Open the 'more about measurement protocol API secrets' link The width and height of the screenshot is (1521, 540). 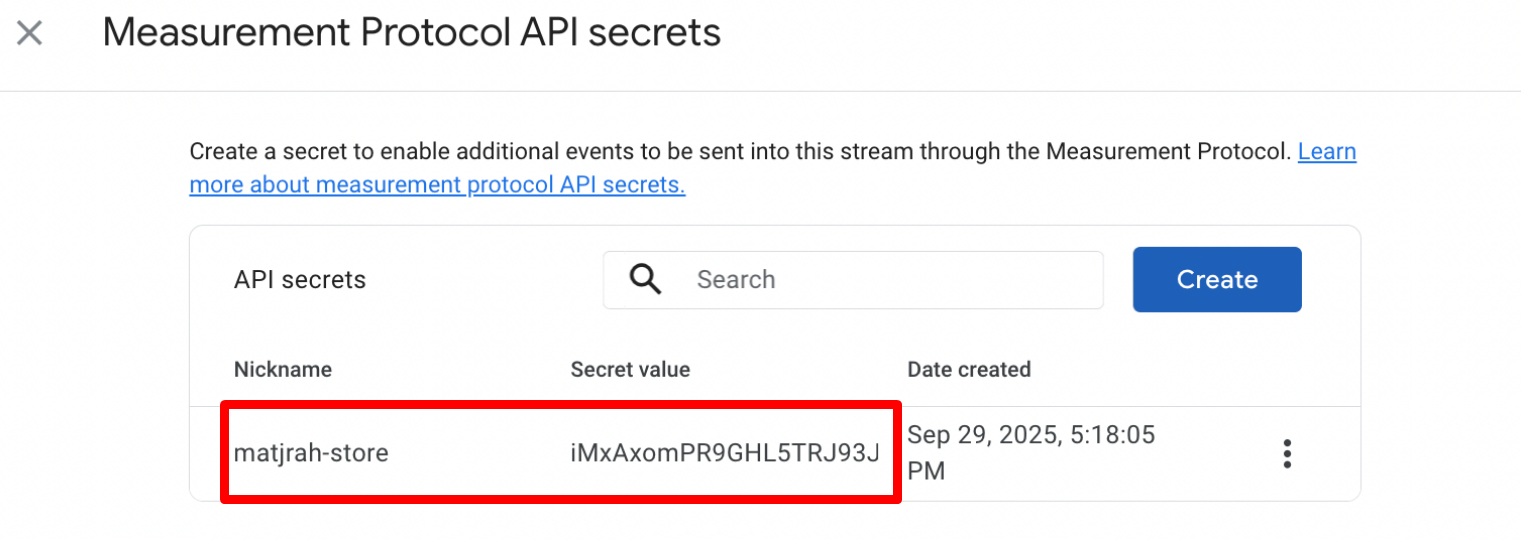point(437,185)
